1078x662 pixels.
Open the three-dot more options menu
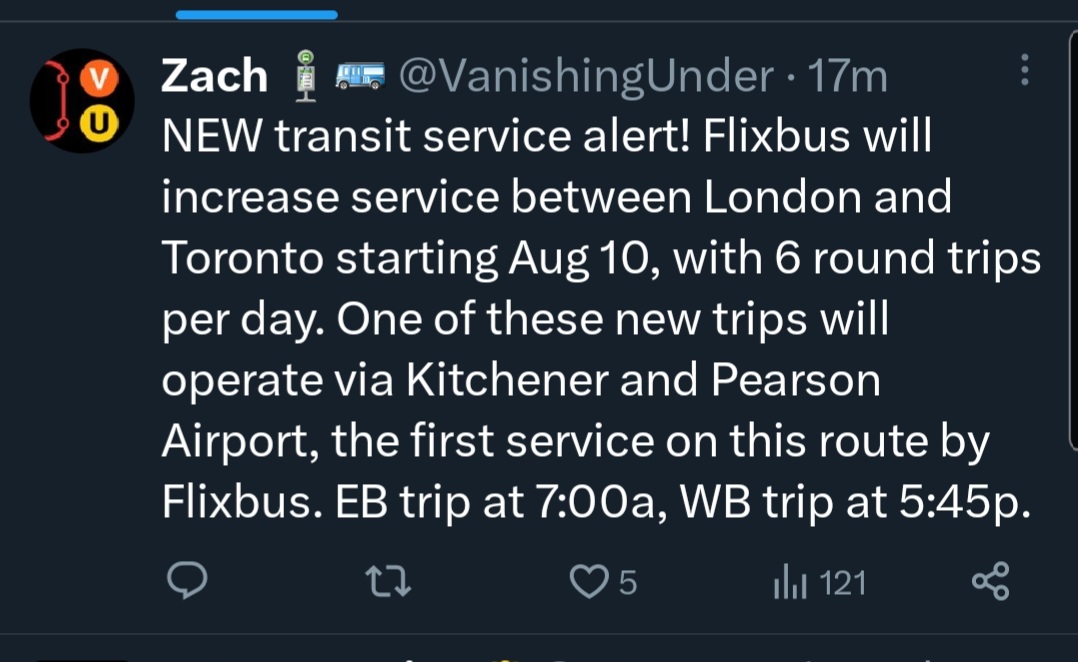[x=1024, y=70]
